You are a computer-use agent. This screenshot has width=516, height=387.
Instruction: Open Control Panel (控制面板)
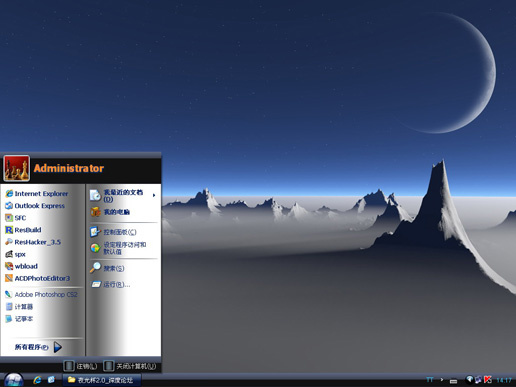113,232
